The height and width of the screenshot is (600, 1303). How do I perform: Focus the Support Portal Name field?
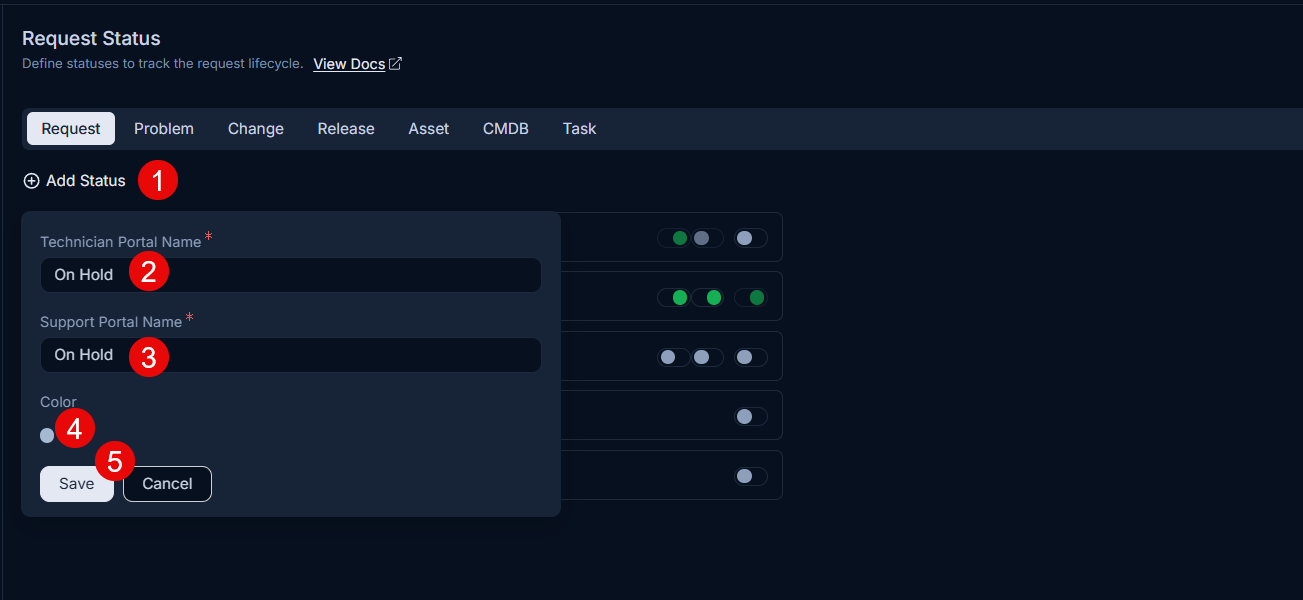291,355
